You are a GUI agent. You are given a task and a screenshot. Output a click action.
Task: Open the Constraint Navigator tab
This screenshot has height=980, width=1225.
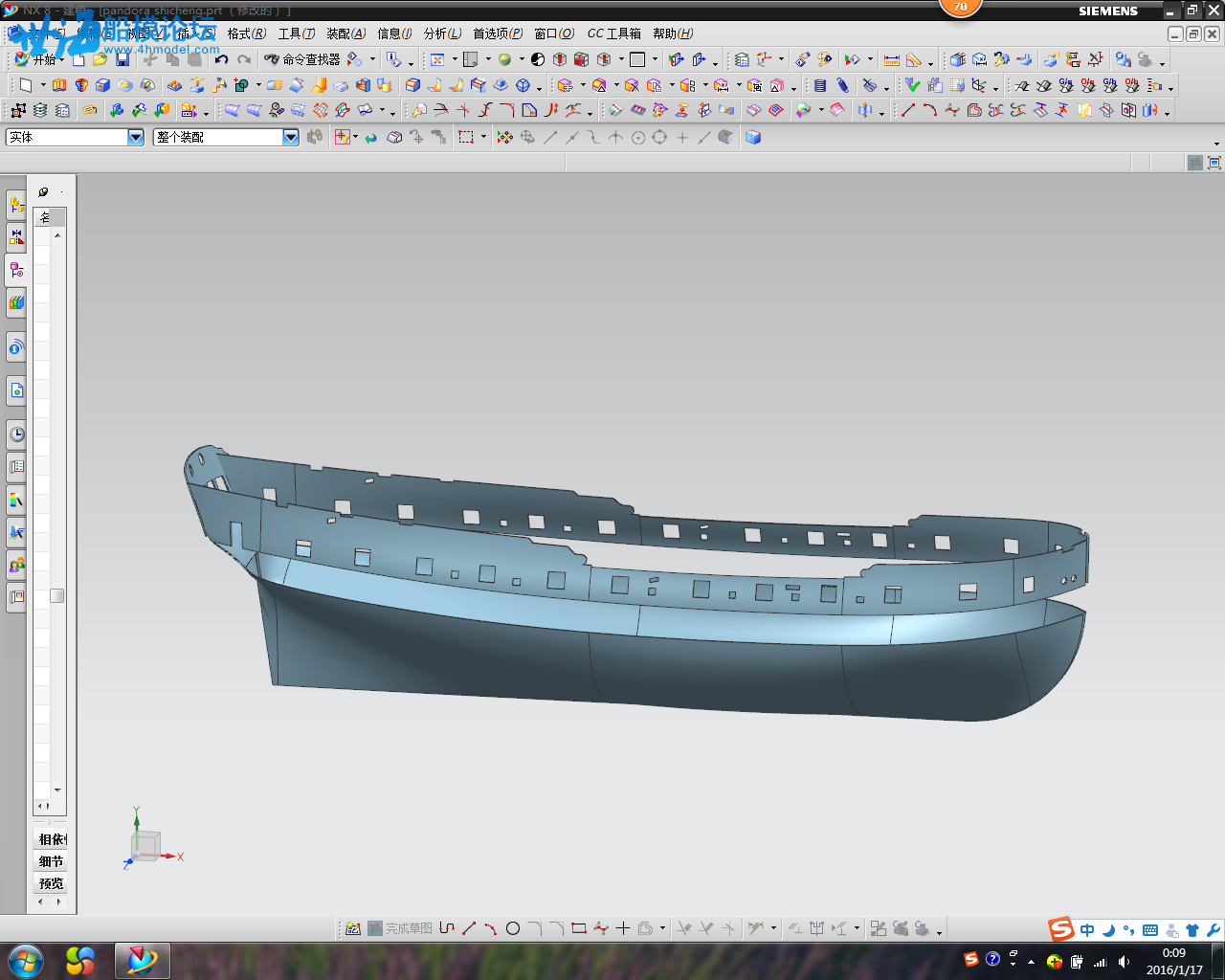(16, 236)
